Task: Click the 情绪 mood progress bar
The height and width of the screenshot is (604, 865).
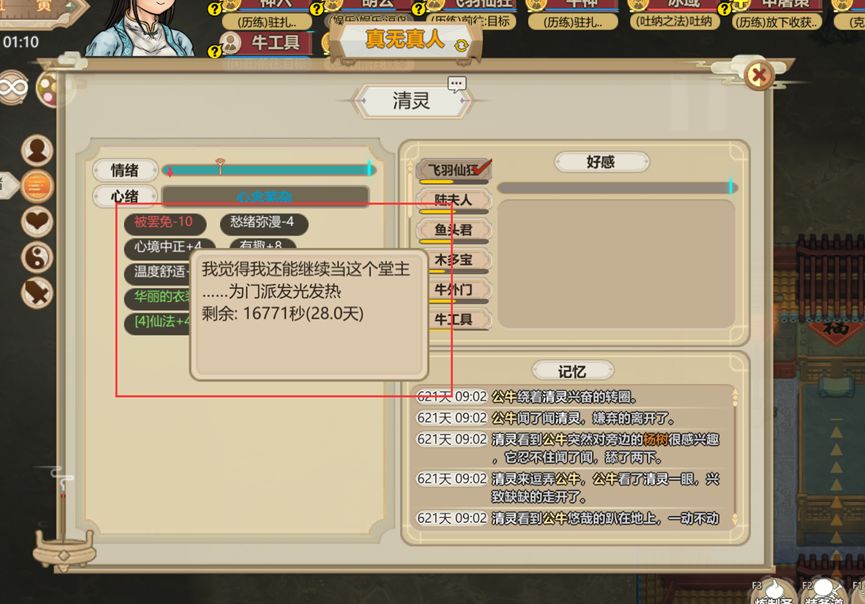Action: pyautogui.click(x=269, y=170)
